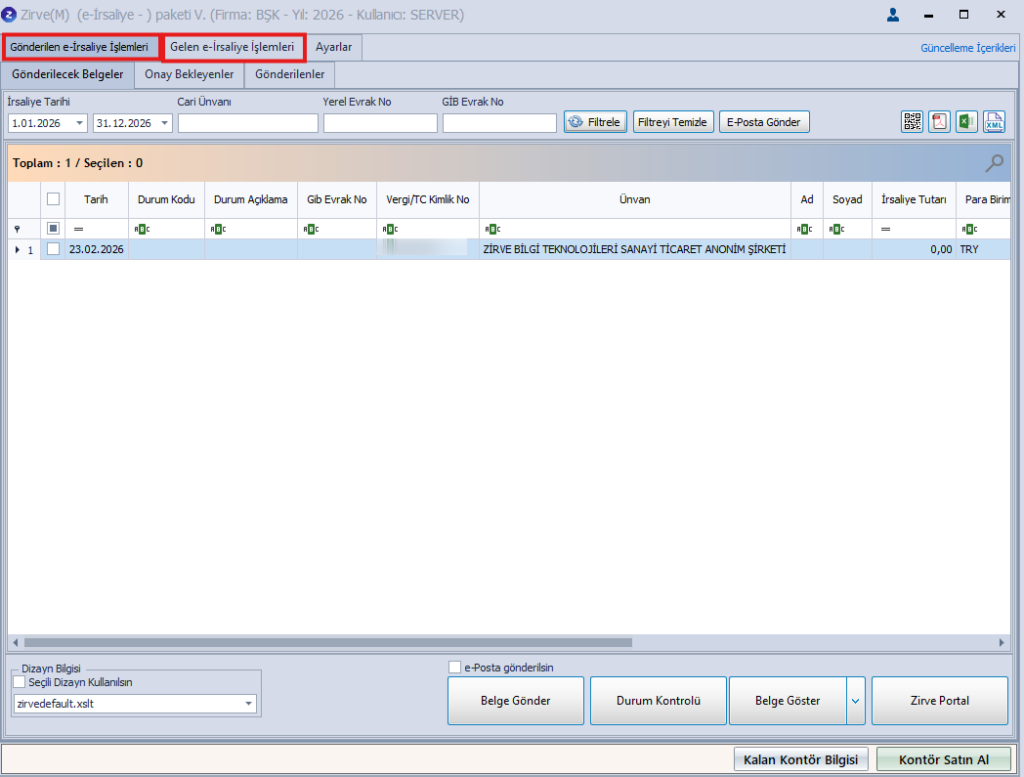Set the Tarih column filter operator
The image size is (1024, 777).
click(x=78, y=229)
